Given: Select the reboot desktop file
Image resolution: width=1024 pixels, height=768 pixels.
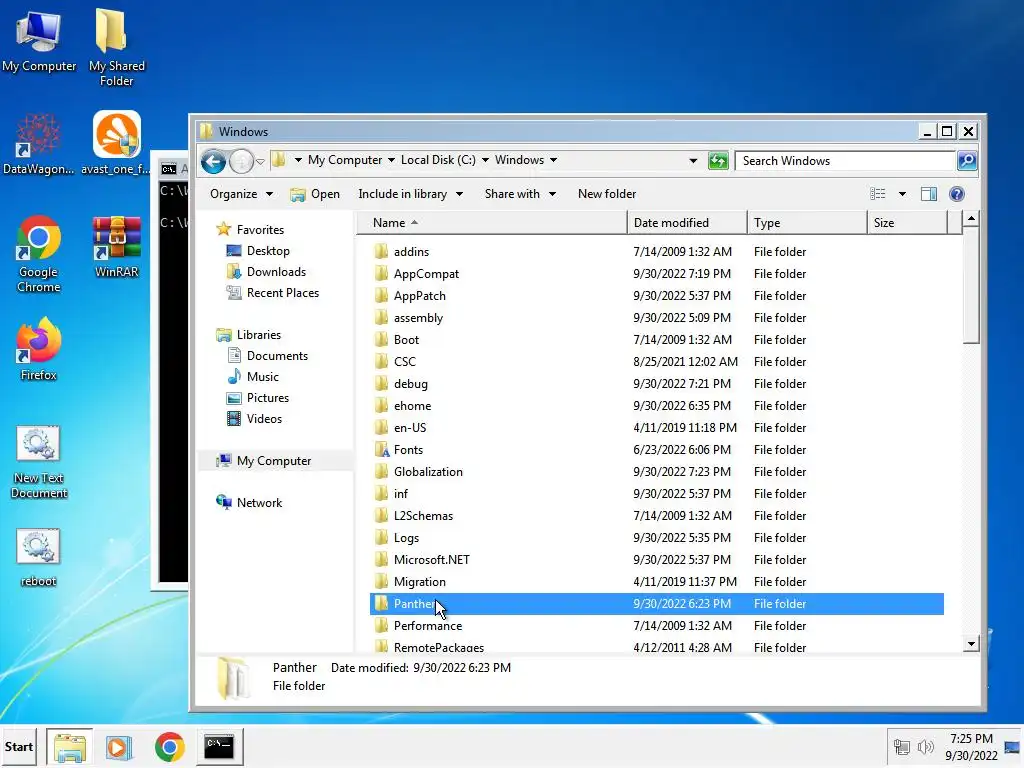Looking at the screenshot, I should [39, 558].
